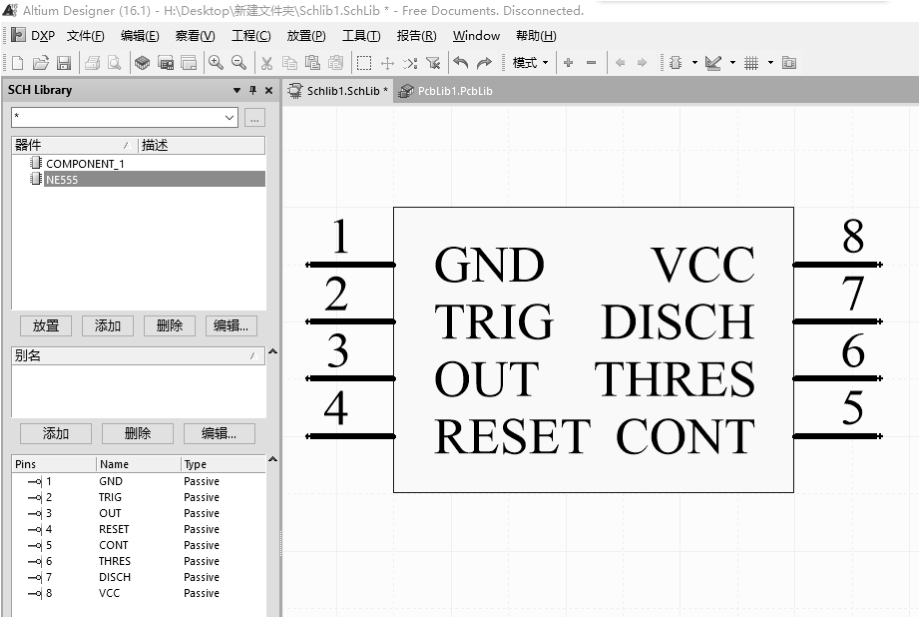
Task: Open print preview from the toolbar
Action: [x=114, y=63]
